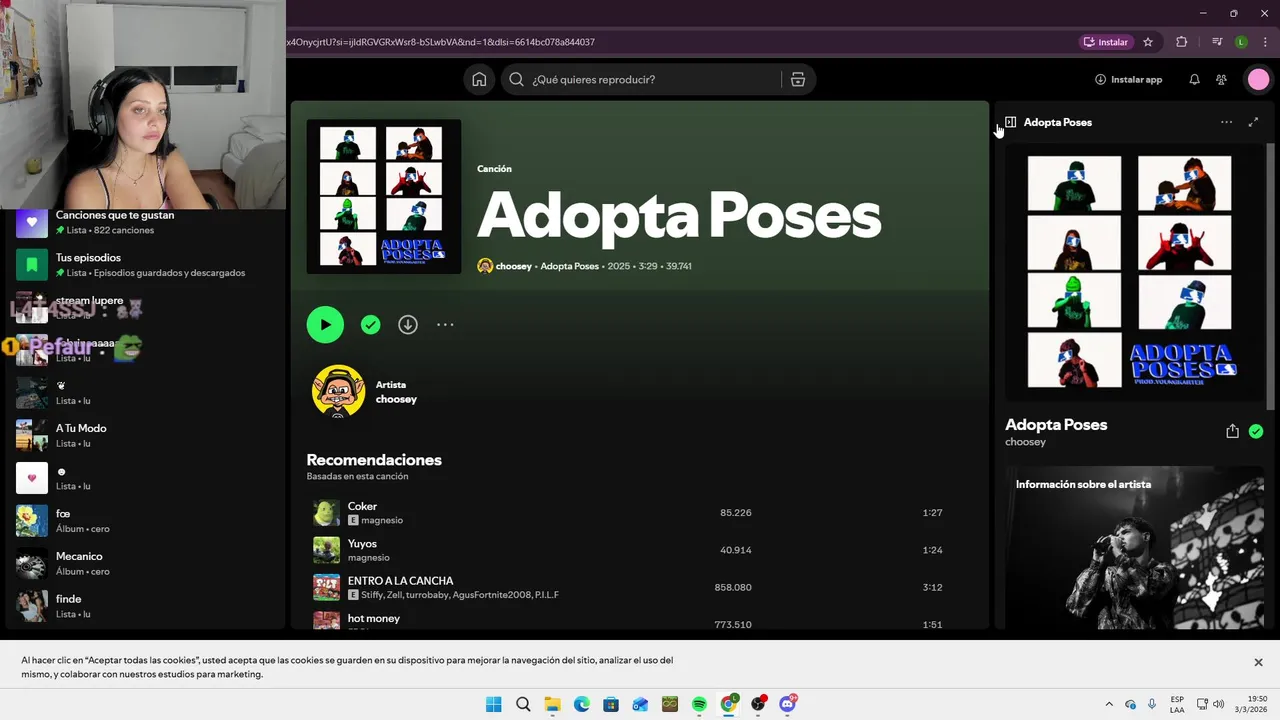1280x720 pixels.
Task: Open Spotify app from taskbar
Action: click(x=699, y=704)
